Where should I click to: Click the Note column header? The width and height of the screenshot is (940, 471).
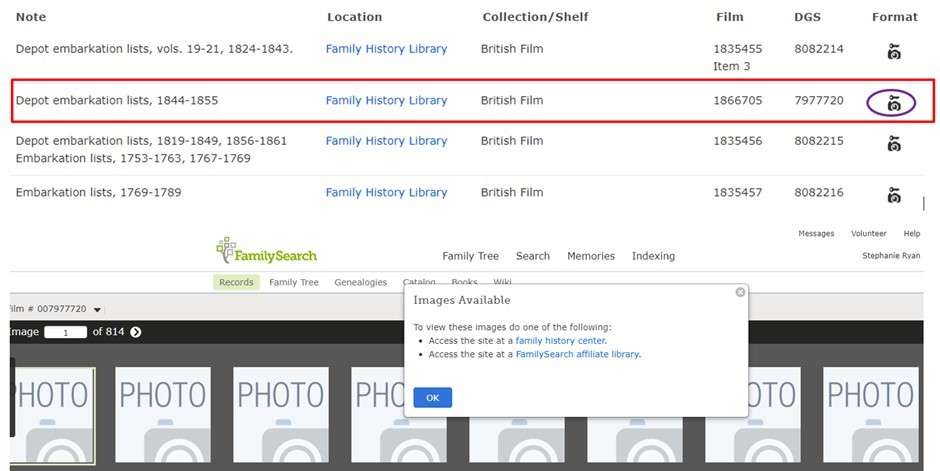point(31,17)
